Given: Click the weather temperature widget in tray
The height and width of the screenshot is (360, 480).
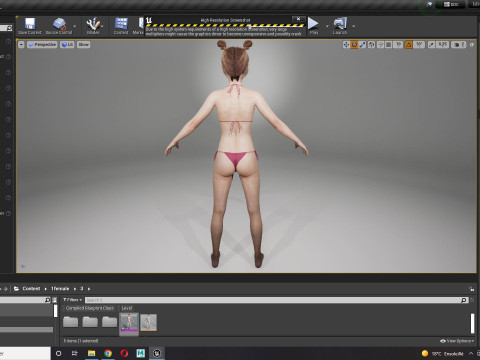Looking at the screenshot, I should tap(443, 353).
